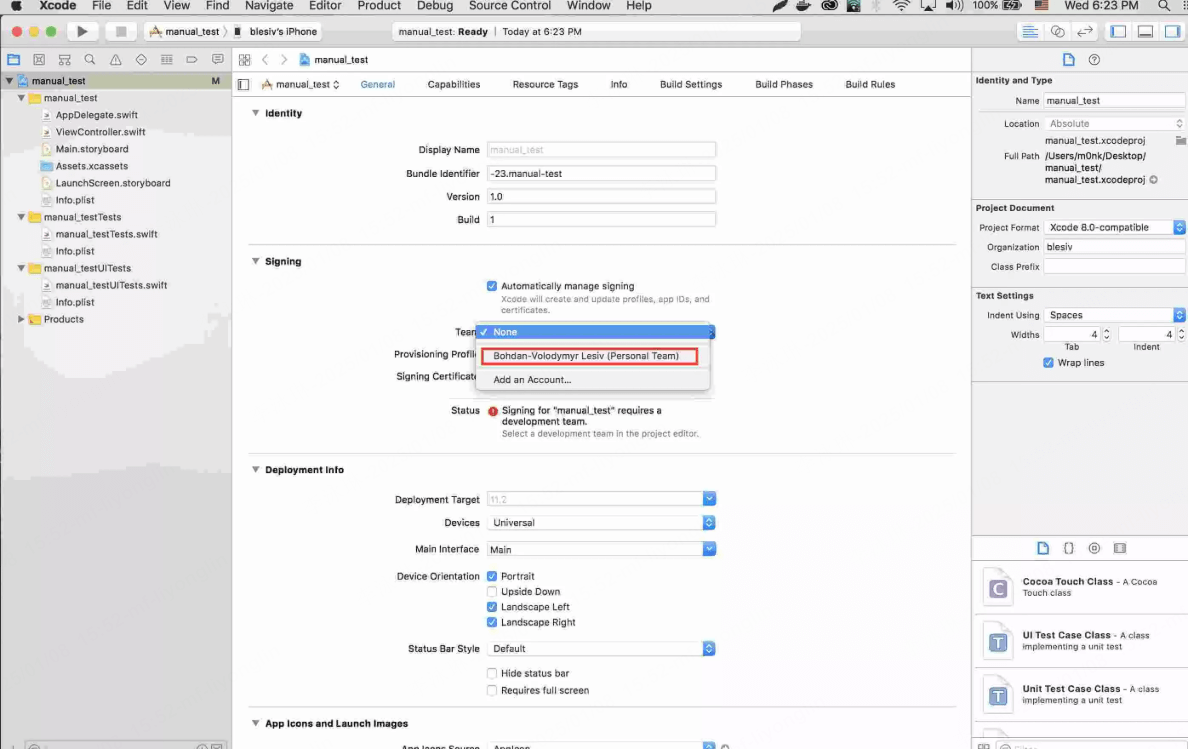Uncheck Automatically manage signing
1188x749 pixels.
(492, 286)
